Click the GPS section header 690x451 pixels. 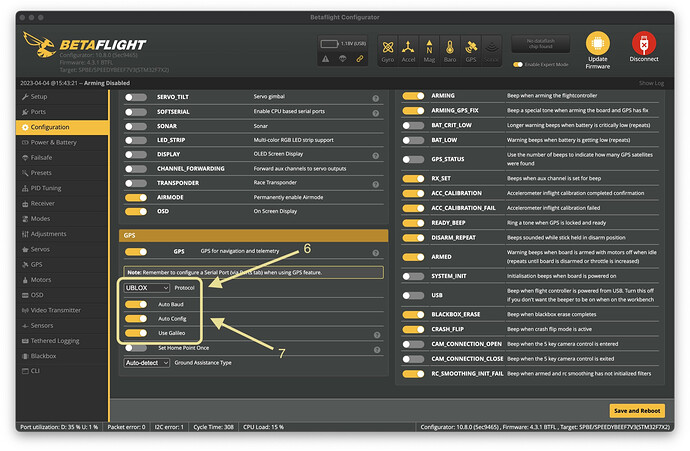click(253, 235)
